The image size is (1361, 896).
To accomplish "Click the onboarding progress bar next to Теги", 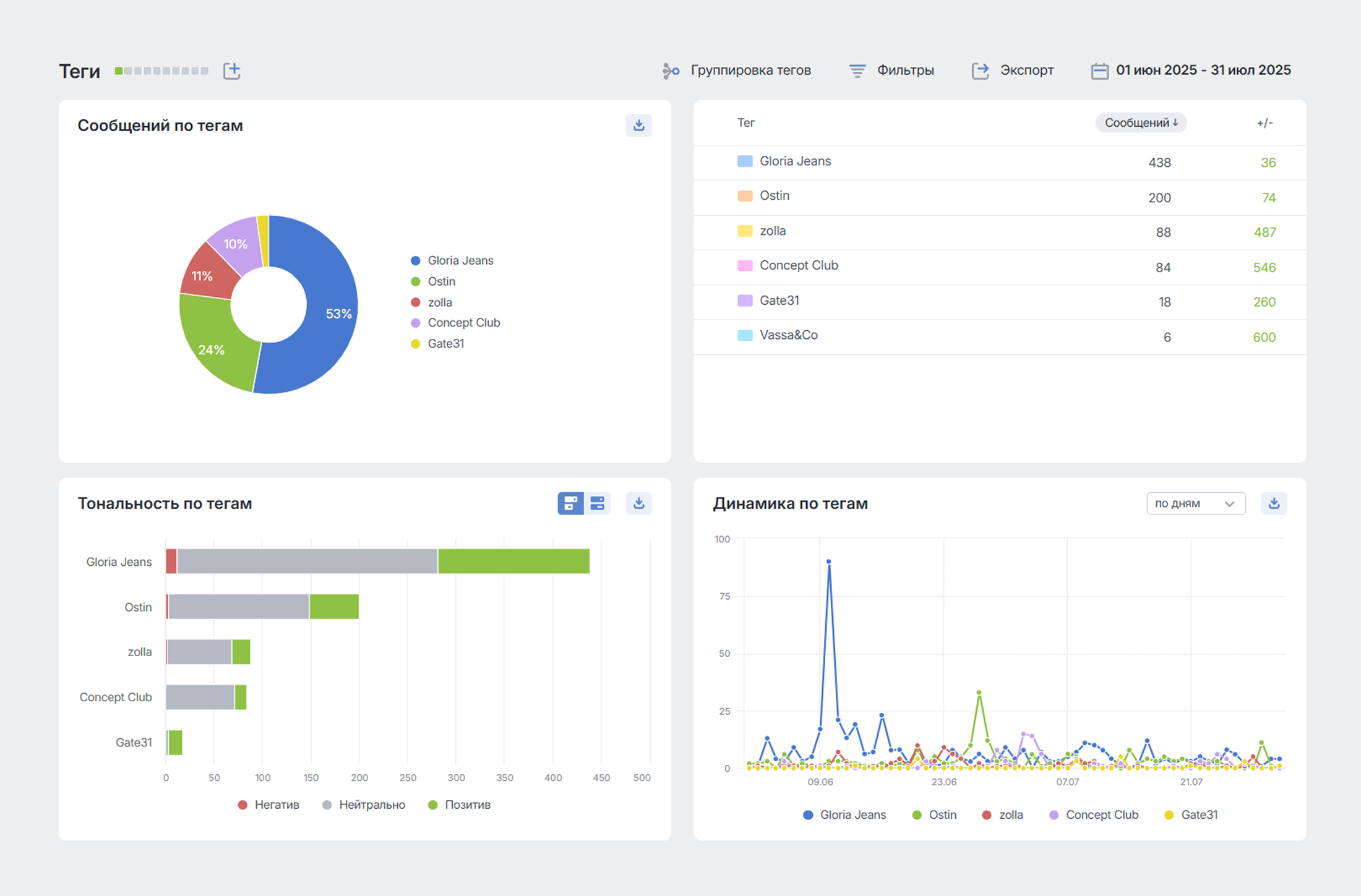I will [162, 71].
